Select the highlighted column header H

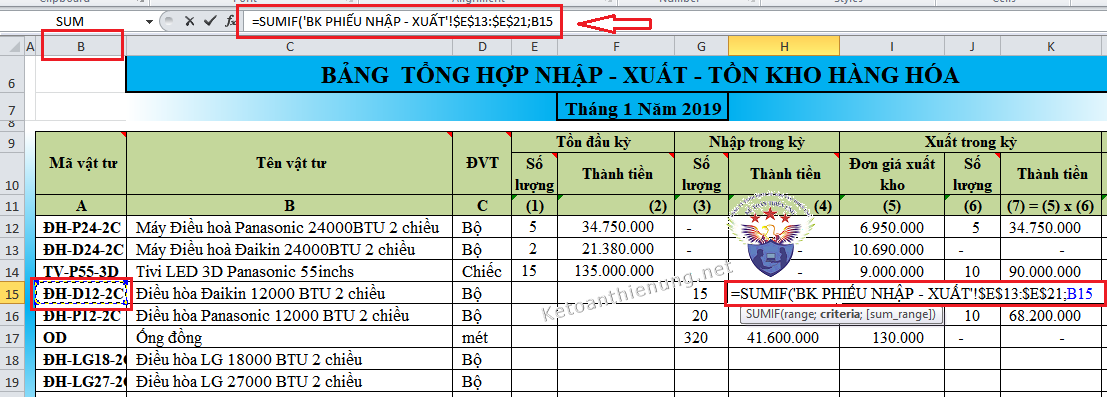tap(784, 47)
